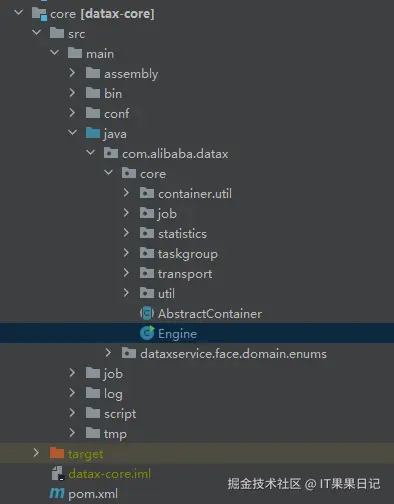Select the 'dataxservice.face.domain.enums' label
394x504 pixels.
[233, 354]
